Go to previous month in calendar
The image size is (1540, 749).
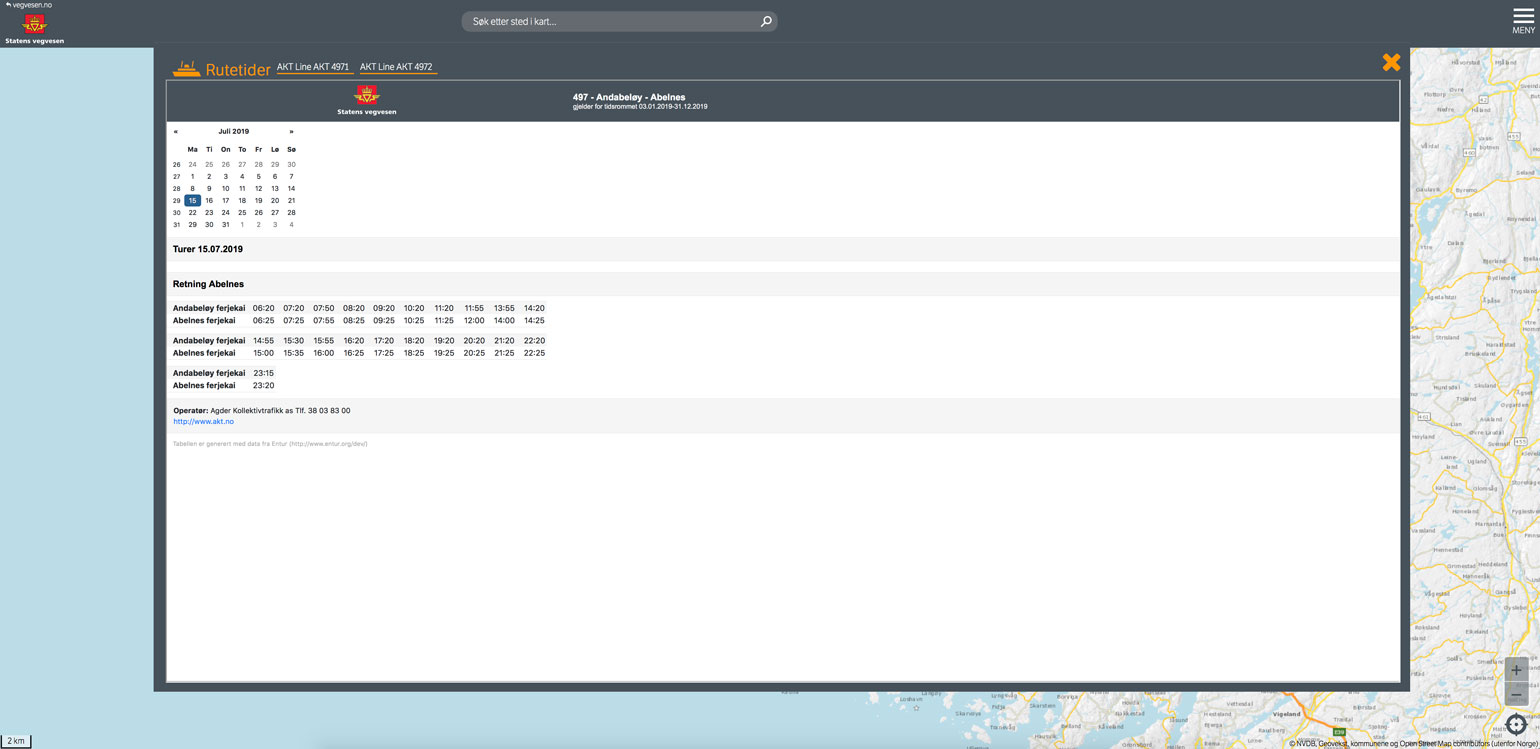point(176,131)
